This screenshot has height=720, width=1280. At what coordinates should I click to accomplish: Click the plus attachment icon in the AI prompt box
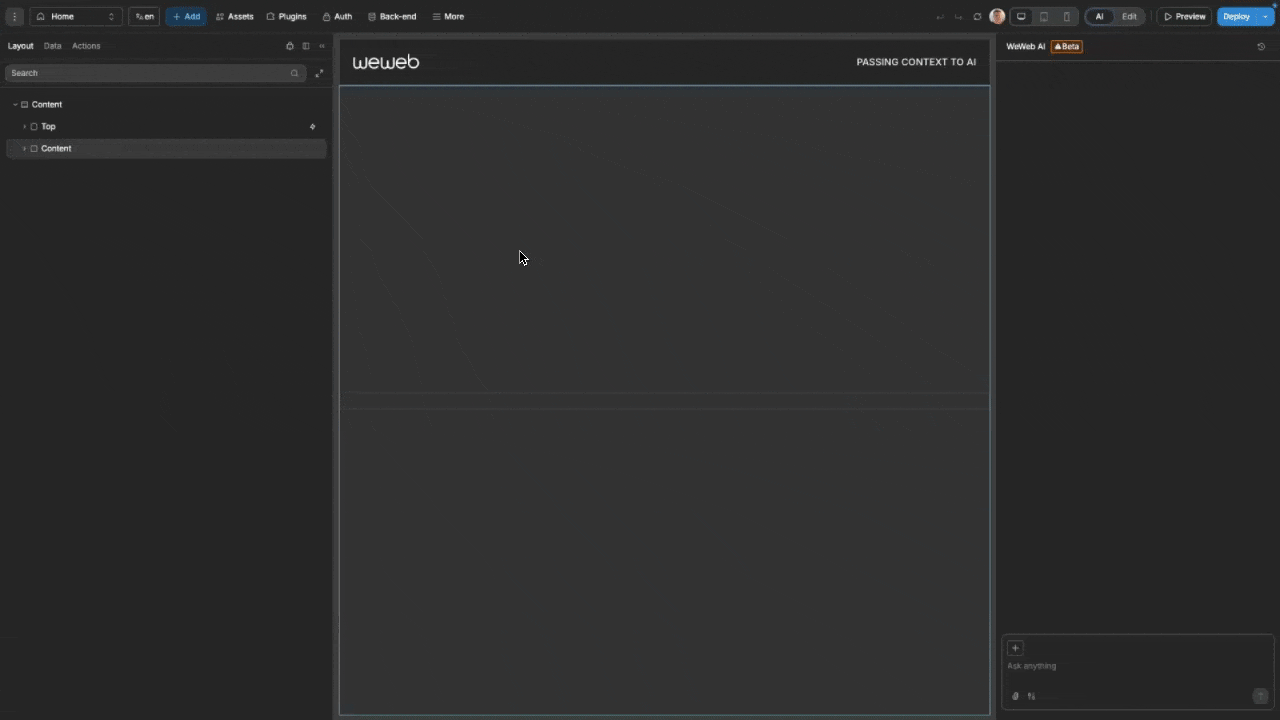click(x=1015, y=648)
